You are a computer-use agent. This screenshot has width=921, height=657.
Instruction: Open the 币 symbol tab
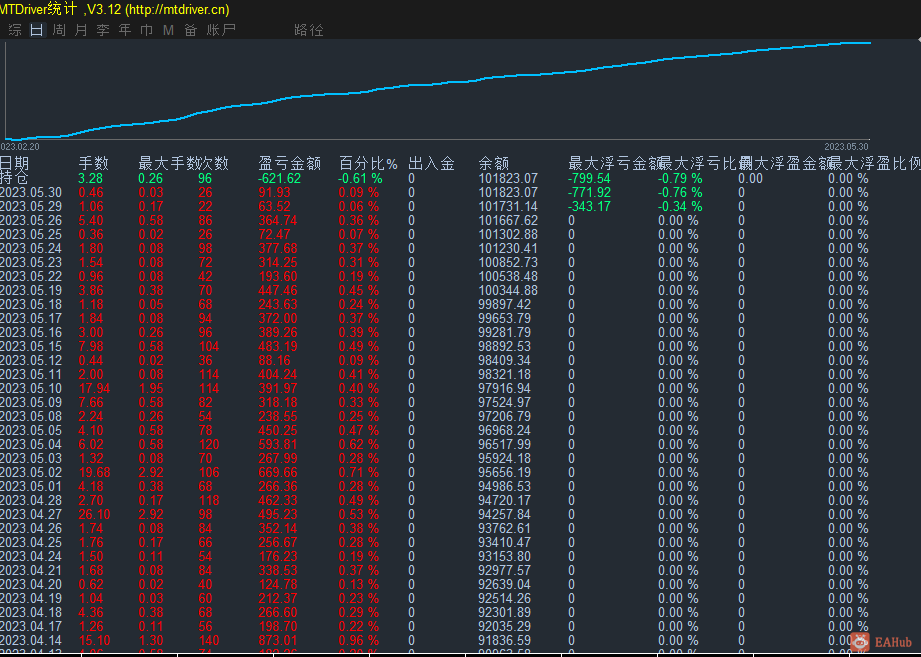[x=147, y=30]
